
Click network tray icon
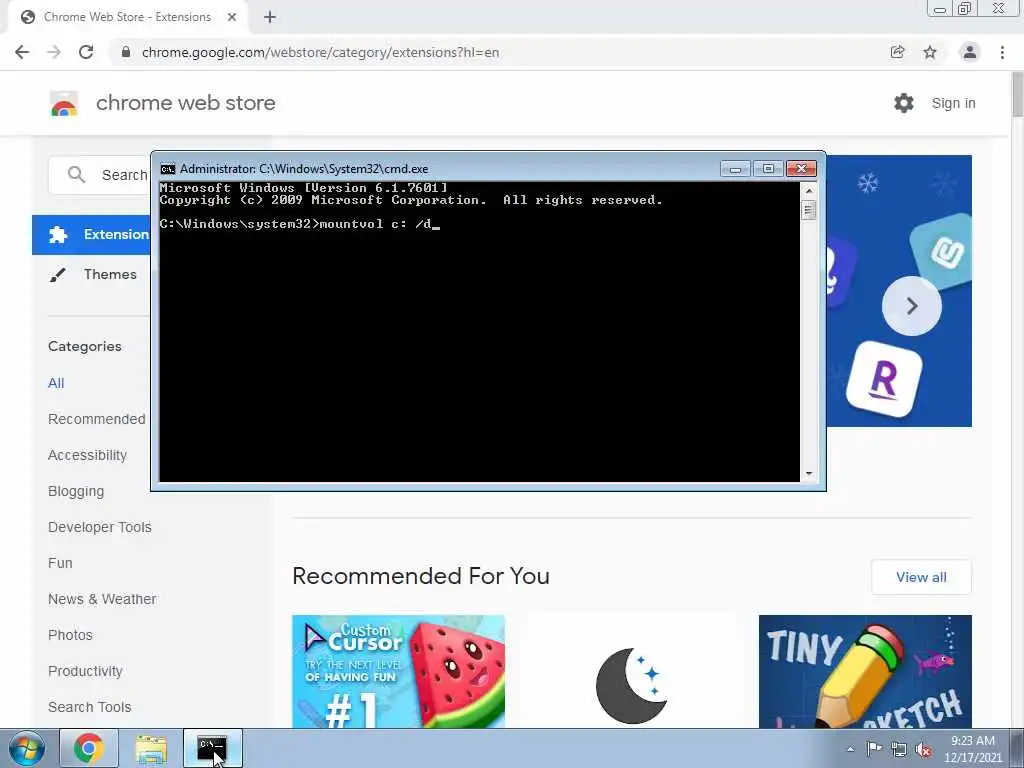tap(899, 749)
